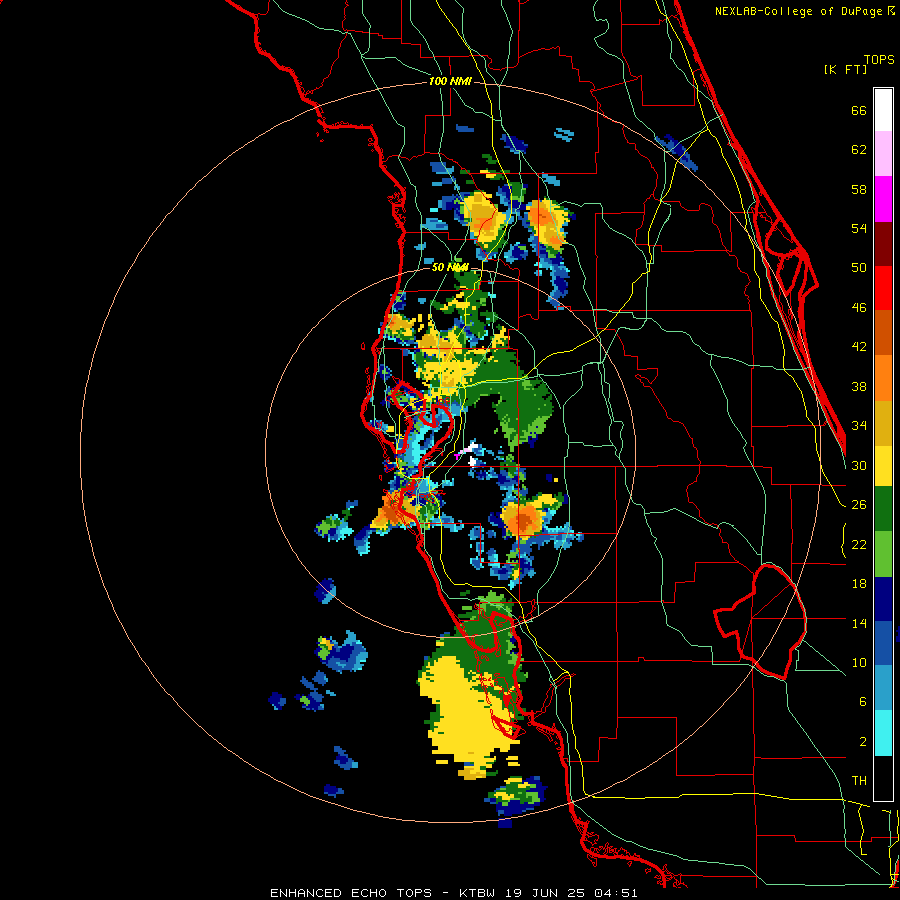Click the 54 legend value
The image size is (900, 900).
click(859, 228)
